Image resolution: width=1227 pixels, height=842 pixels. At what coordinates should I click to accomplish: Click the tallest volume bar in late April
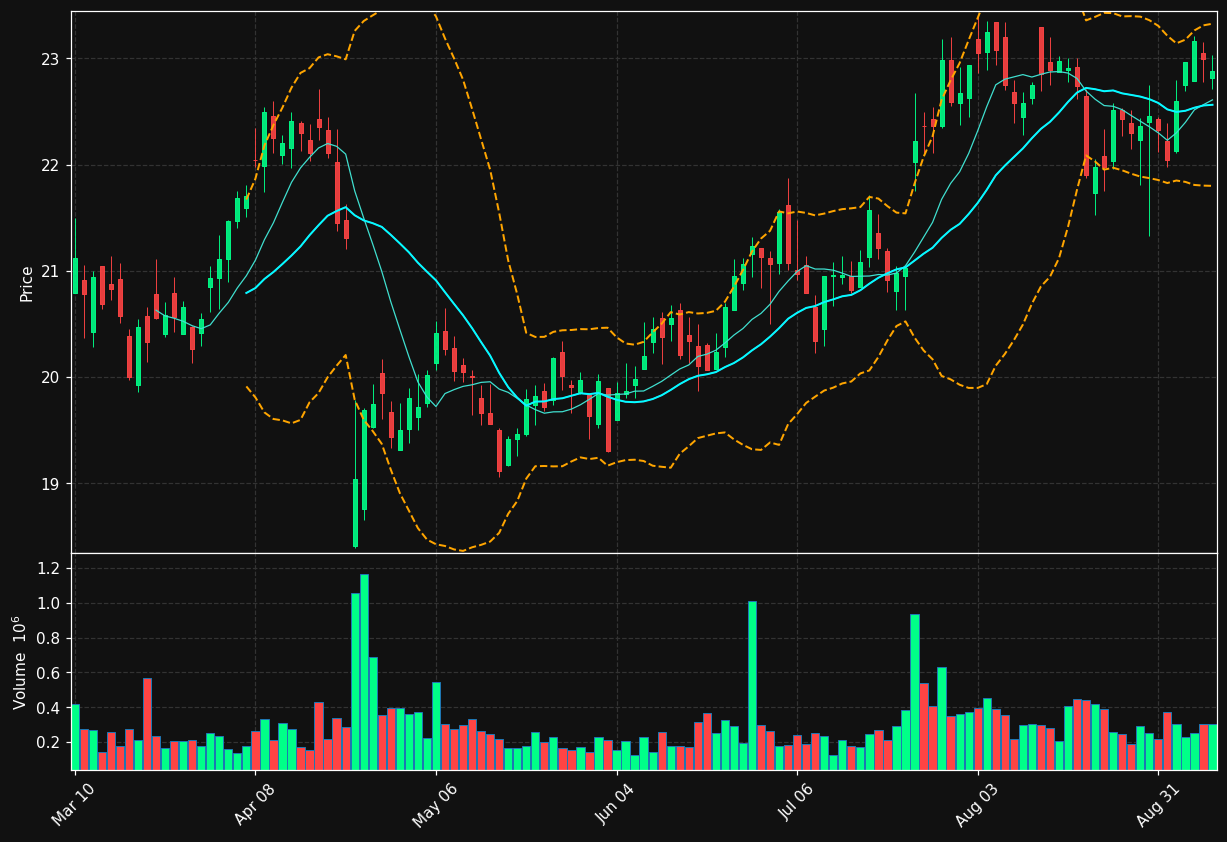click(364, 672)
